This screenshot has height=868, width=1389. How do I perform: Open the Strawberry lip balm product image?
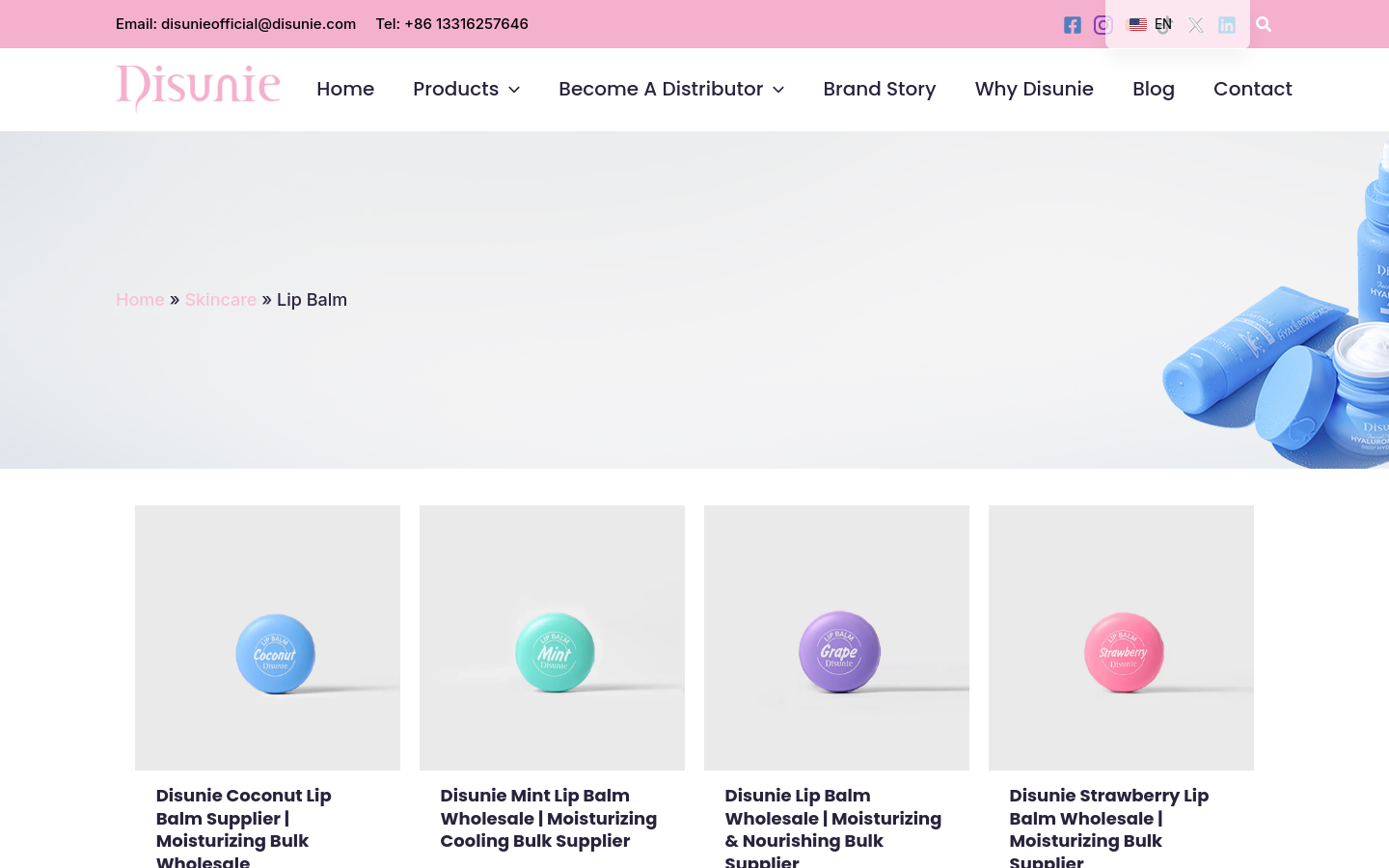[x=1121, y=637]
